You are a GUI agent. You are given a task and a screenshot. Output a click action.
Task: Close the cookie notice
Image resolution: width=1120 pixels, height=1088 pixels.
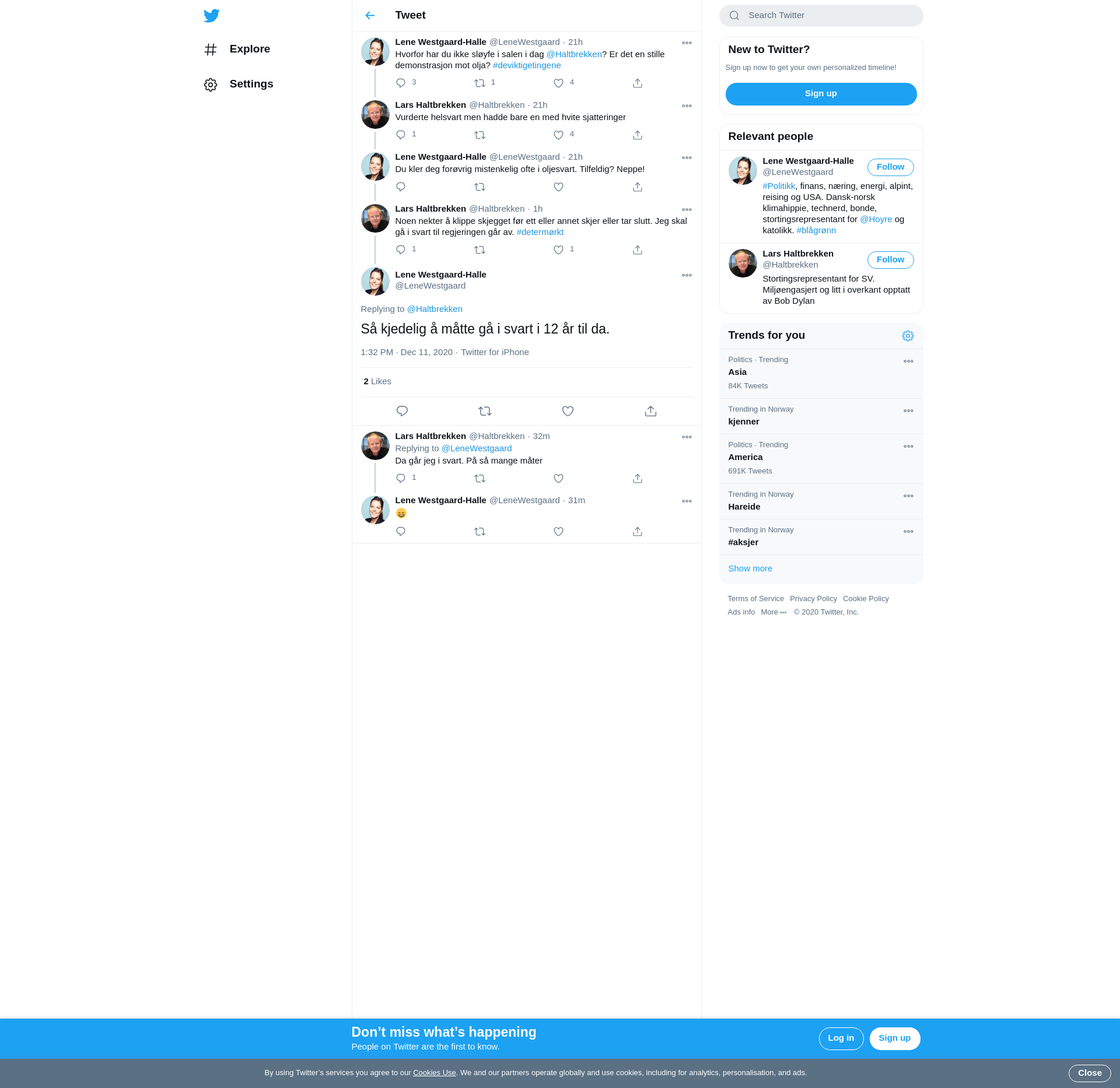point(1089,1073)
